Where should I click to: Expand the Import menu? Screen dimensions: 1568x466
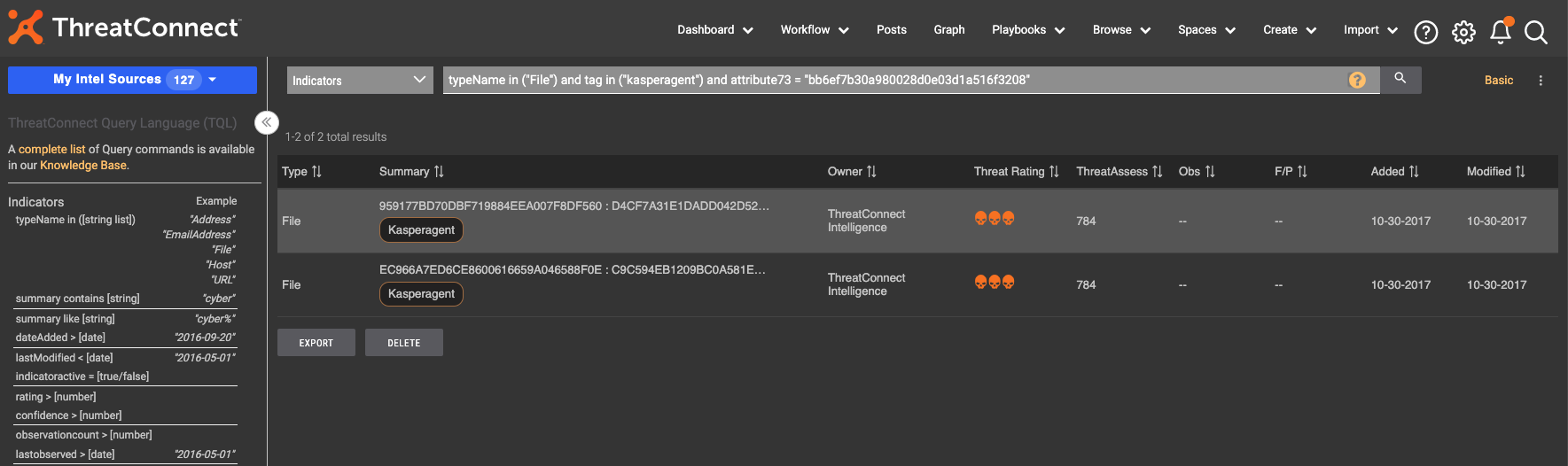tap(1370, 30)
